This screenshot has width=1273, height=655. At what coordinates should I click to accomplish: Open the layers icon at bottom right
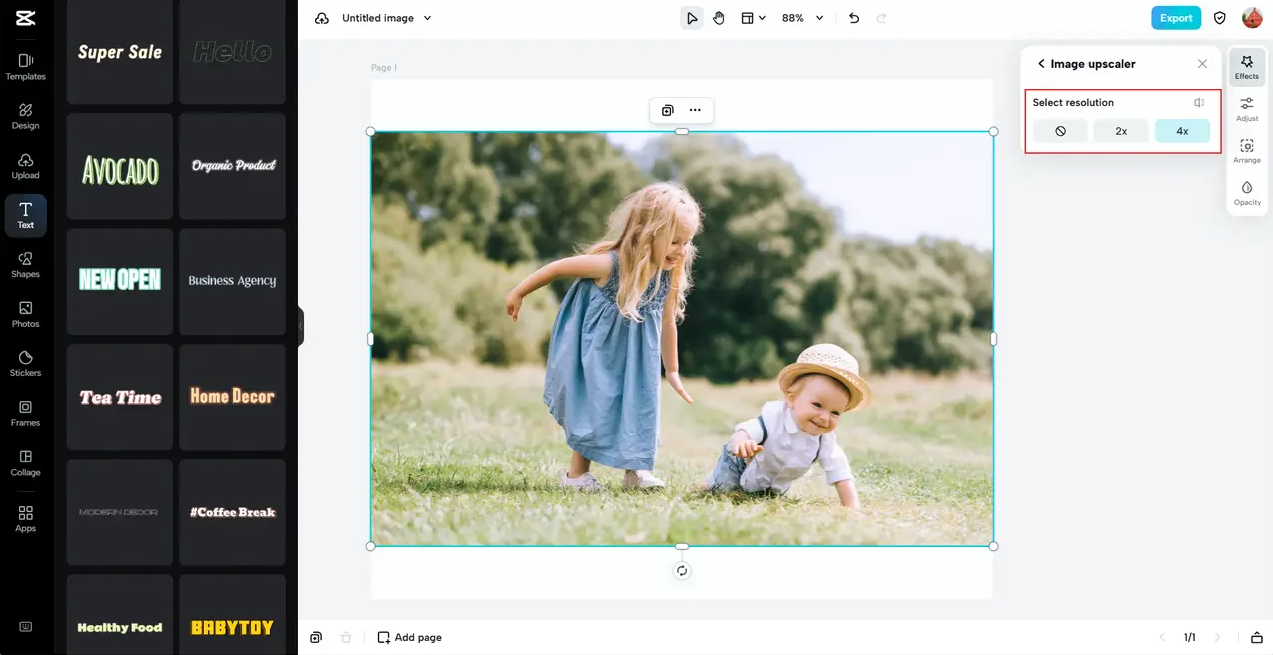[1257, 637]
